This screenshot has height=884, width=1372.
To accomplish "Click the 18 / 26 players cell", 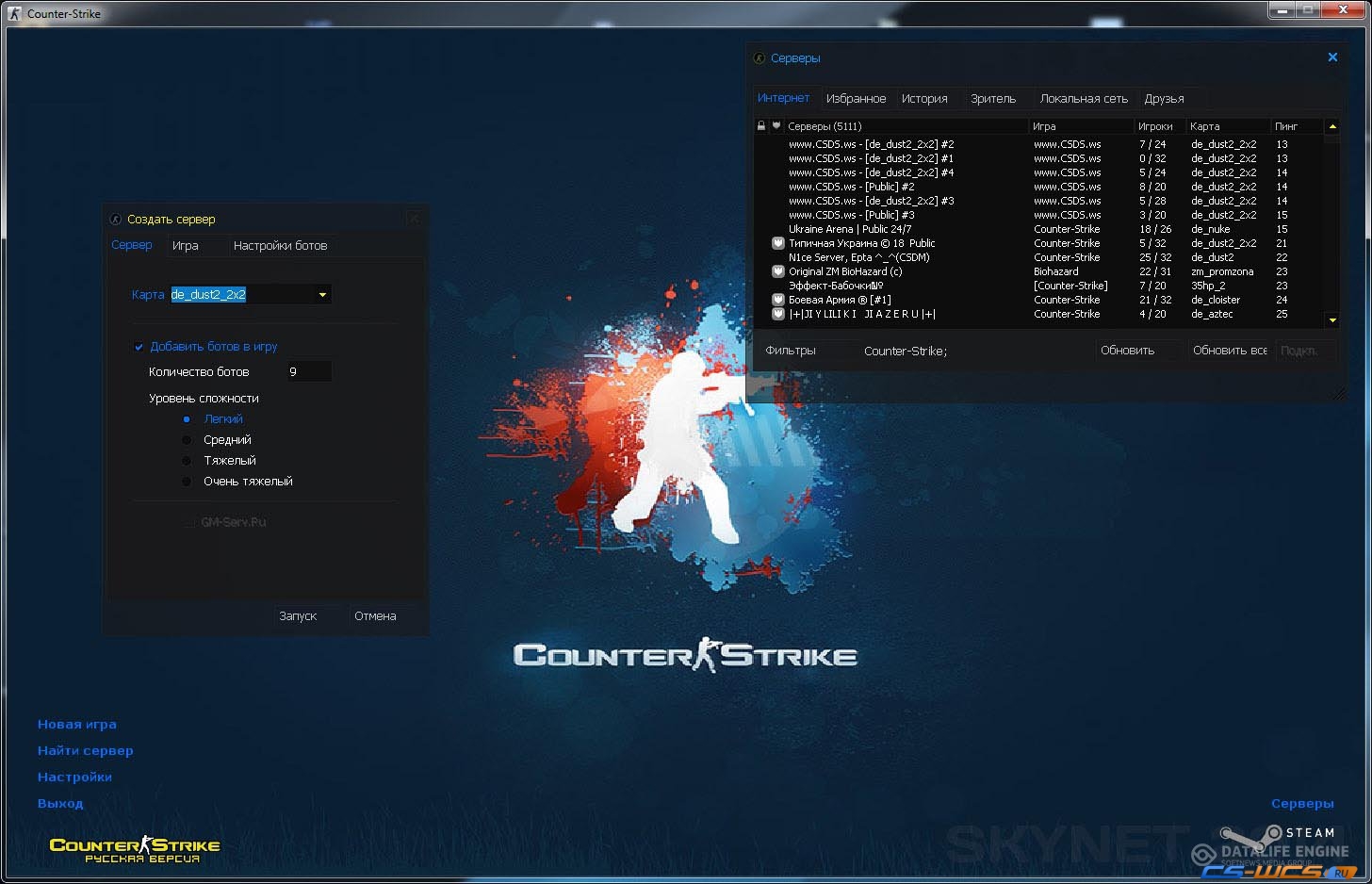I will [1155, 229].
